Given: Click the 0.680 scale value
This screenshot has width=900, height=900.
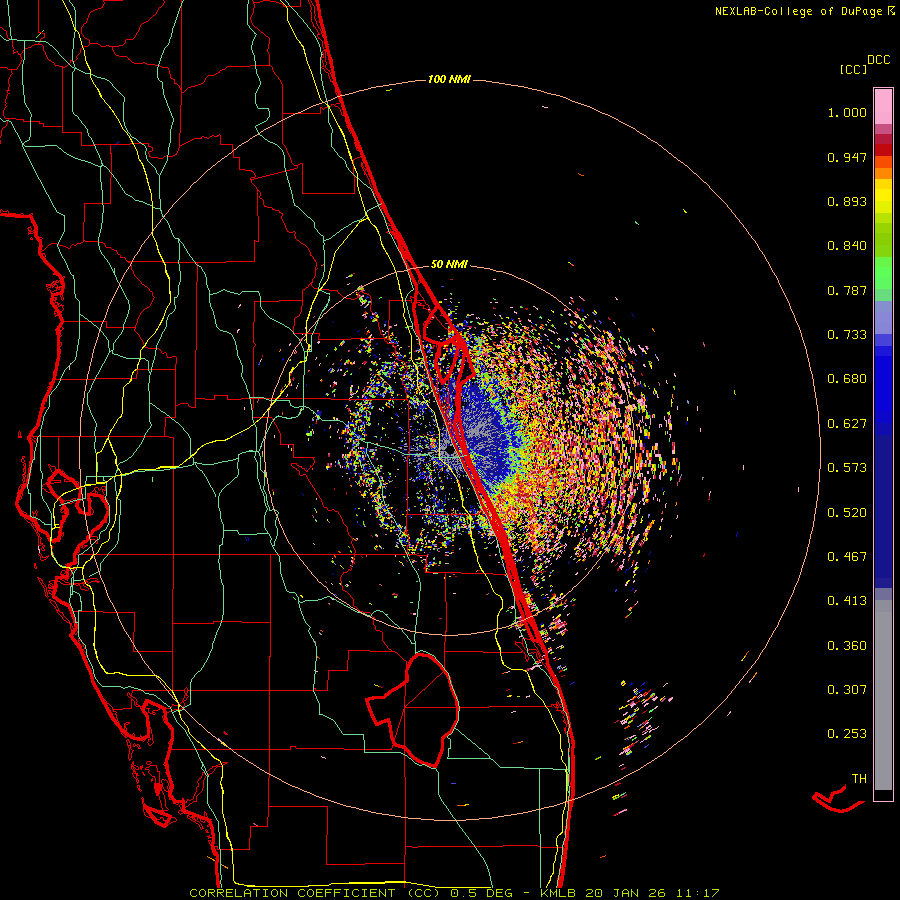Looking at the screenshot, I should click(x=847, y=379).
